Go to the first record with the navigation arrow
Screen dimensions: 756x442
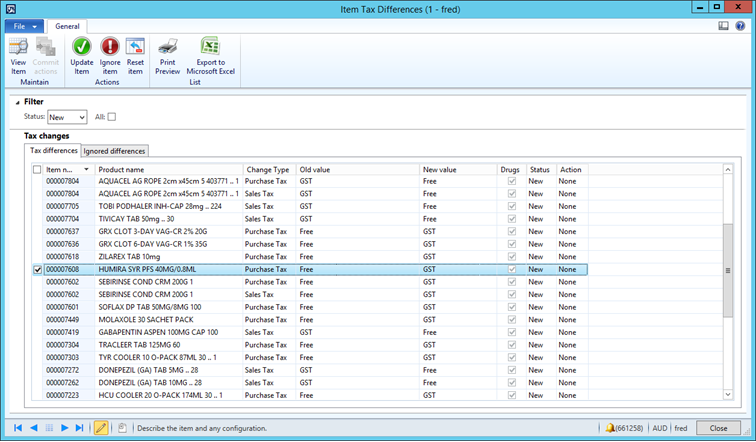click(x=18, y=428)
